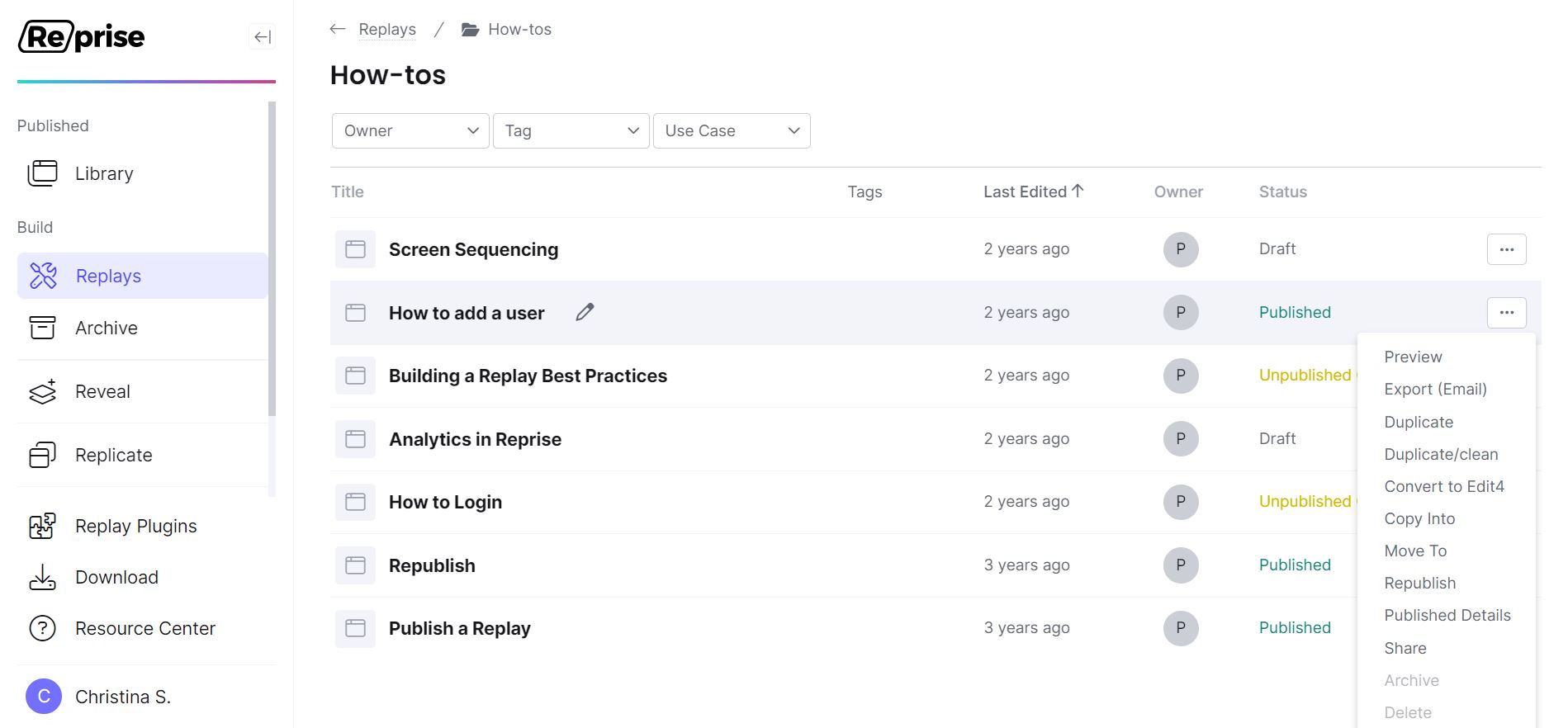Open the Resource Center question icon

(43, 628)
